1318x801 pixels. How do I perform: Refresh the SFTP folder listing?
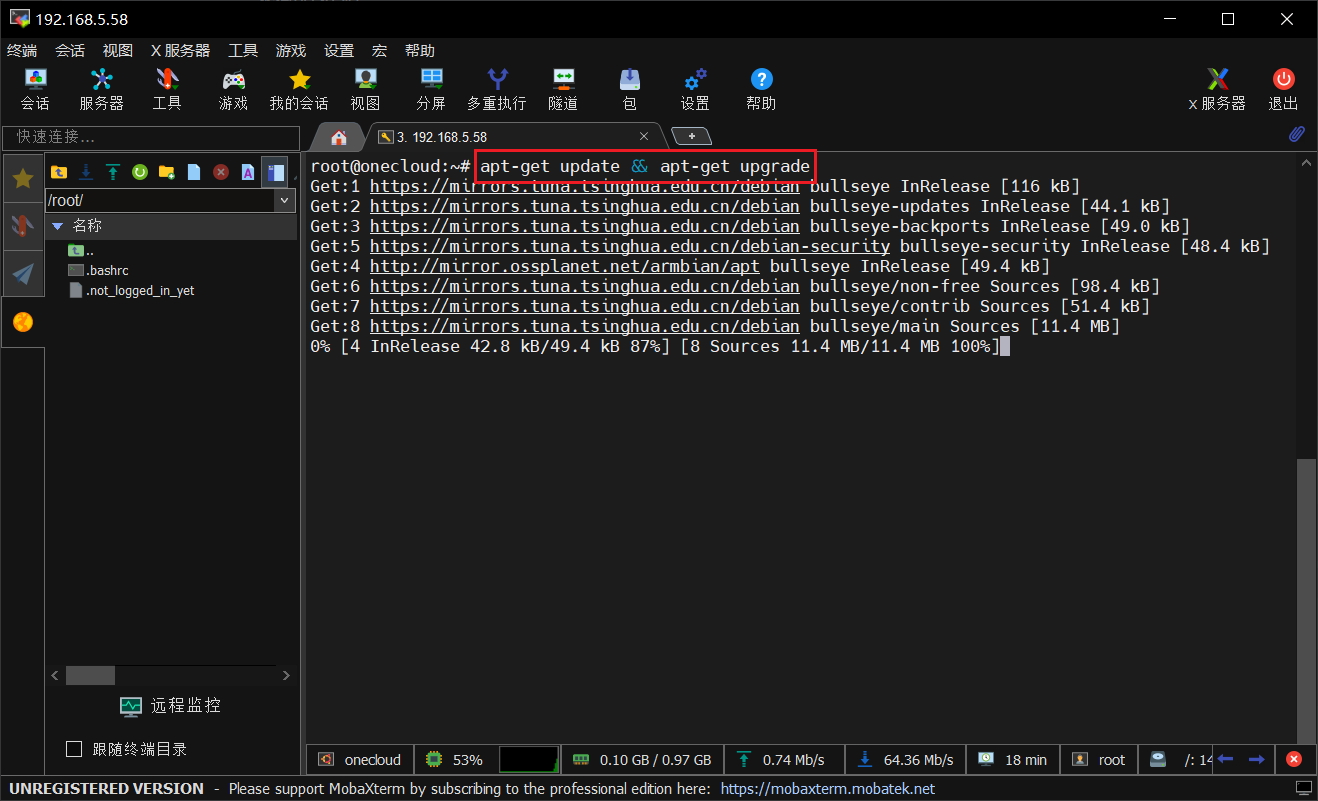coord(140,172)
